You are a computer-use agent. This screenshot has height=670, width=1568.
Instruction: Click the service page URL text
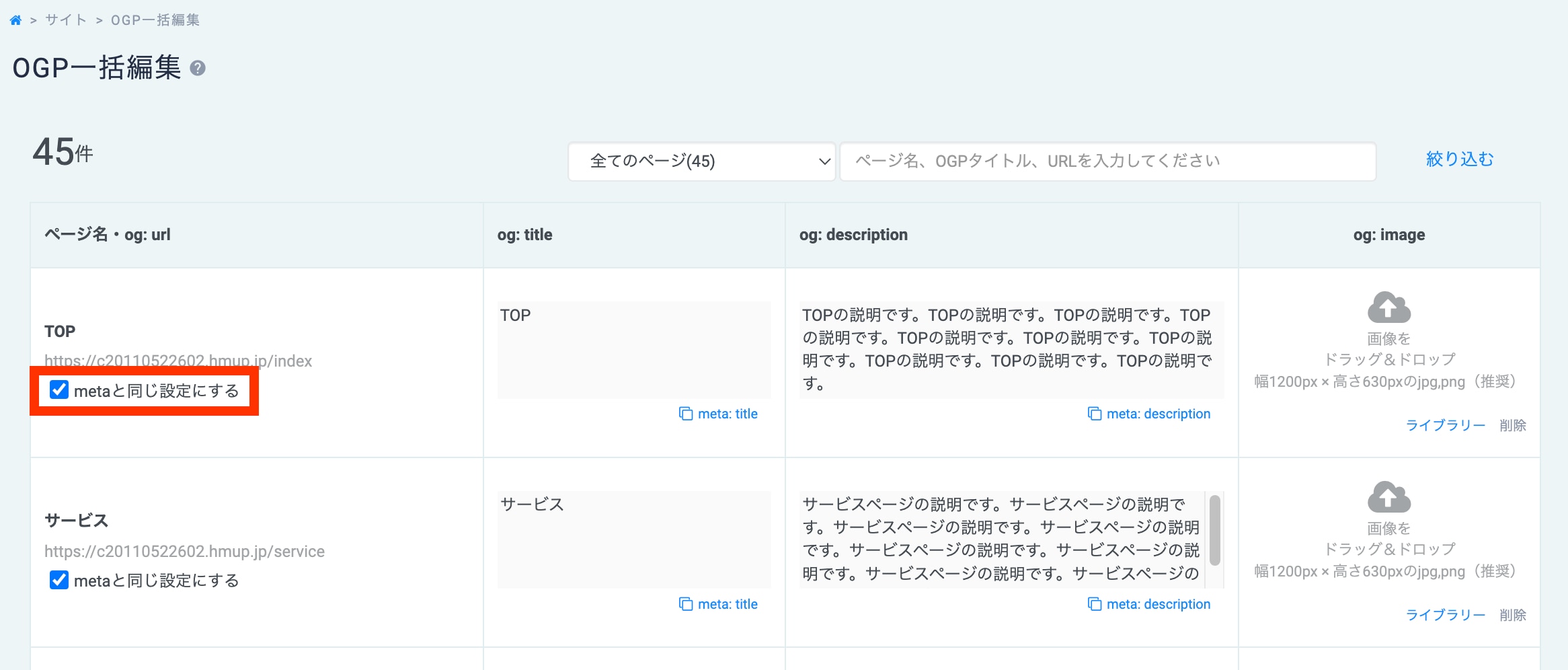click(184, 552)
